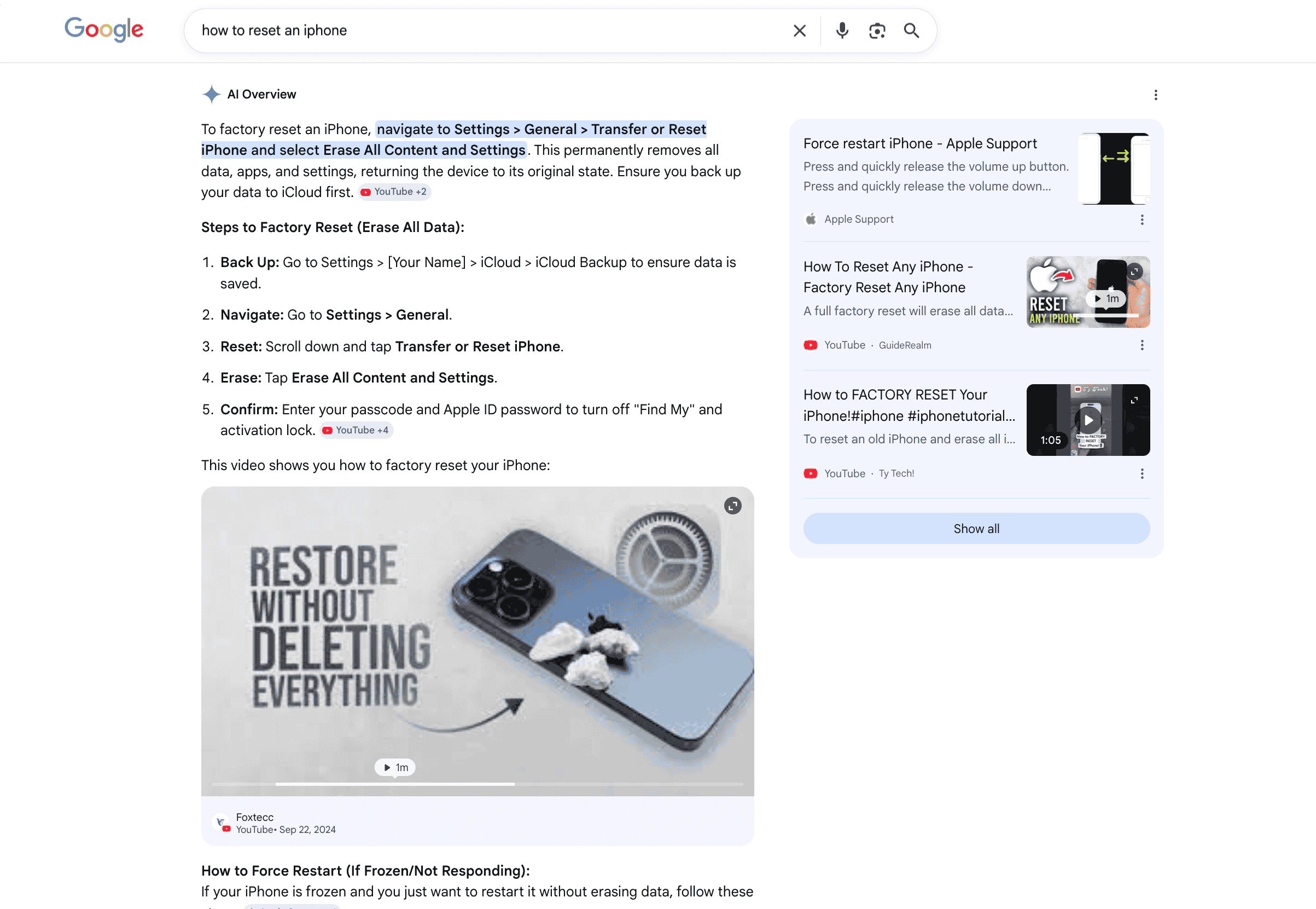Start voice search with the microphone icon
The image size is (1316, 909).
pos(842,31)
